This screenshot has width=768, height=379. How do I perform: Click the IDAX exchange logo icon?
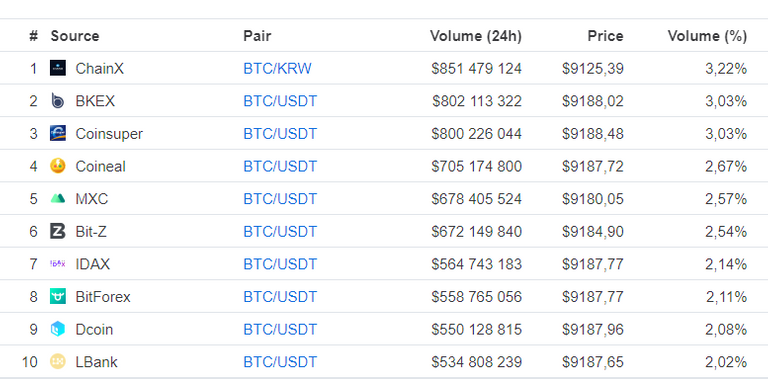[58, 264]
